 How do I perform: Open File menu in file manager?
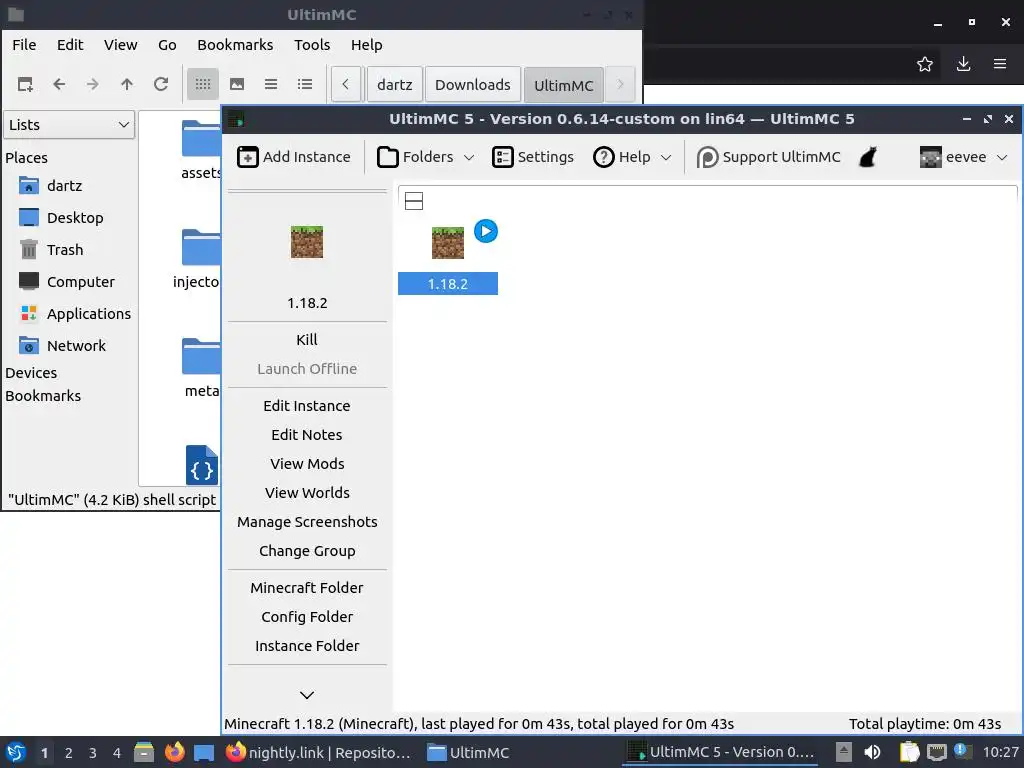[24, 45]
